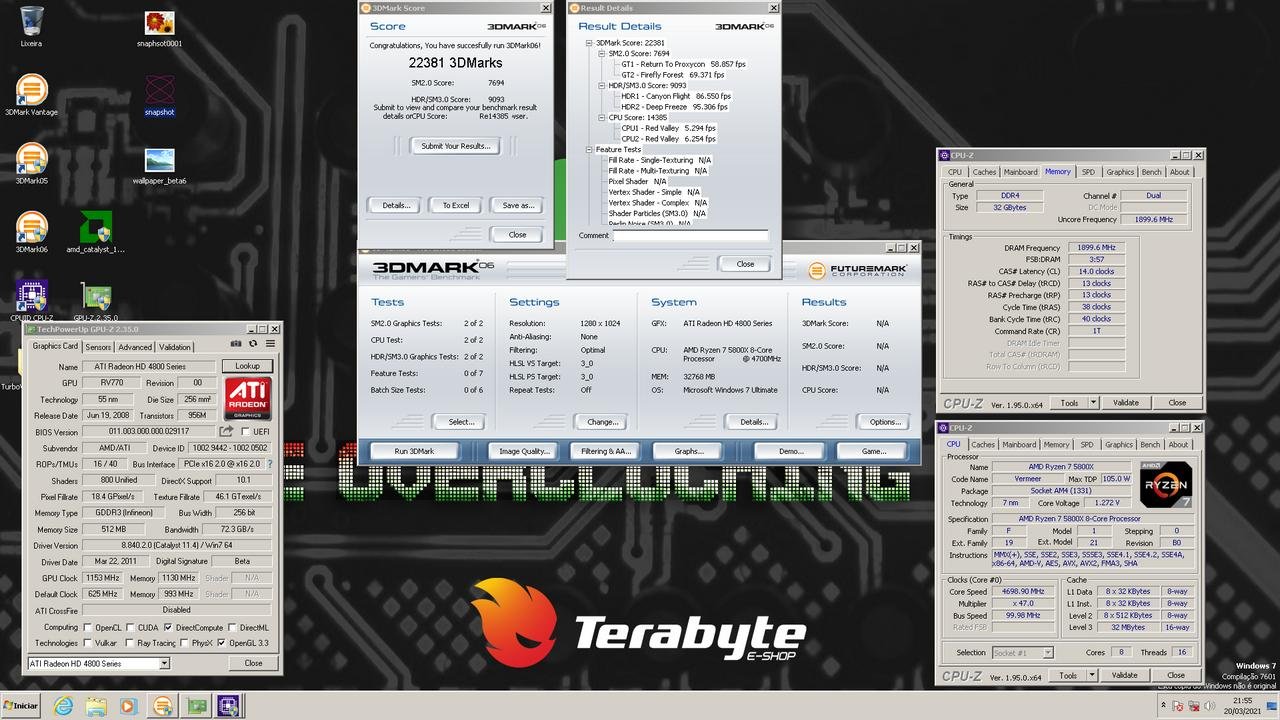
Task: Click the Bus Interface question mark icon
Action: tap(269, 464)
